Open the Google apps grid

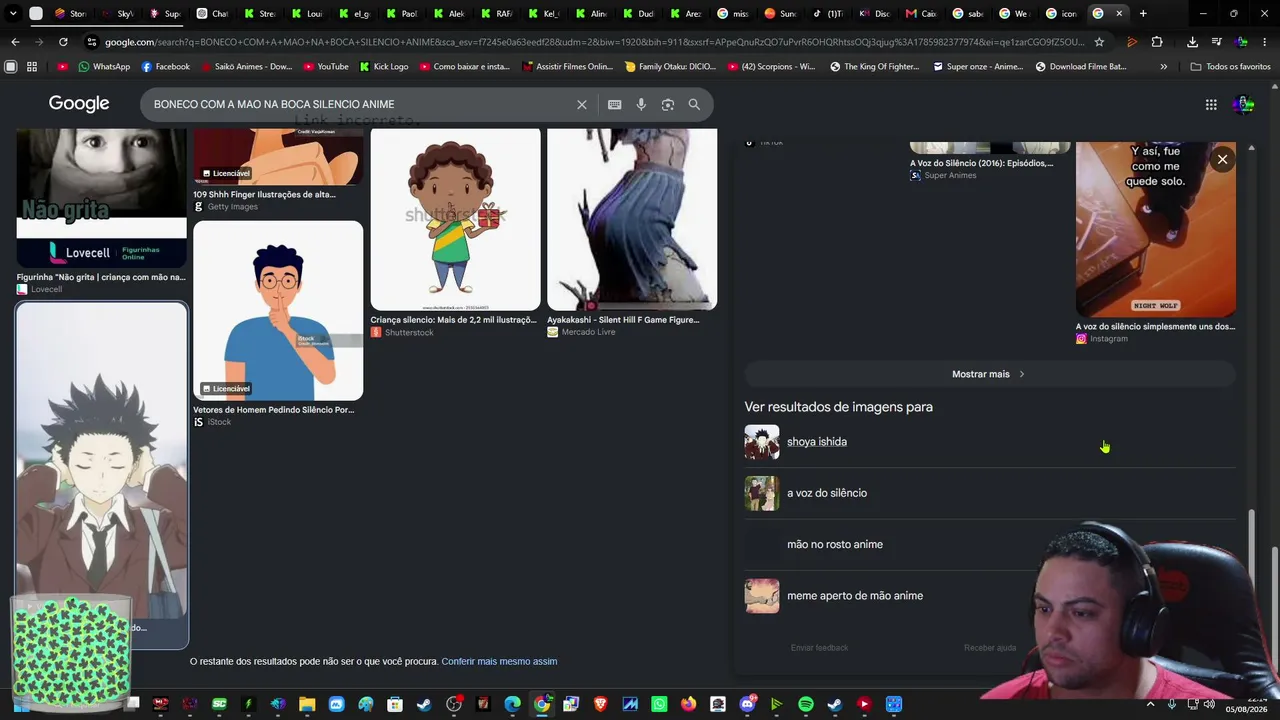[1211, 104]
